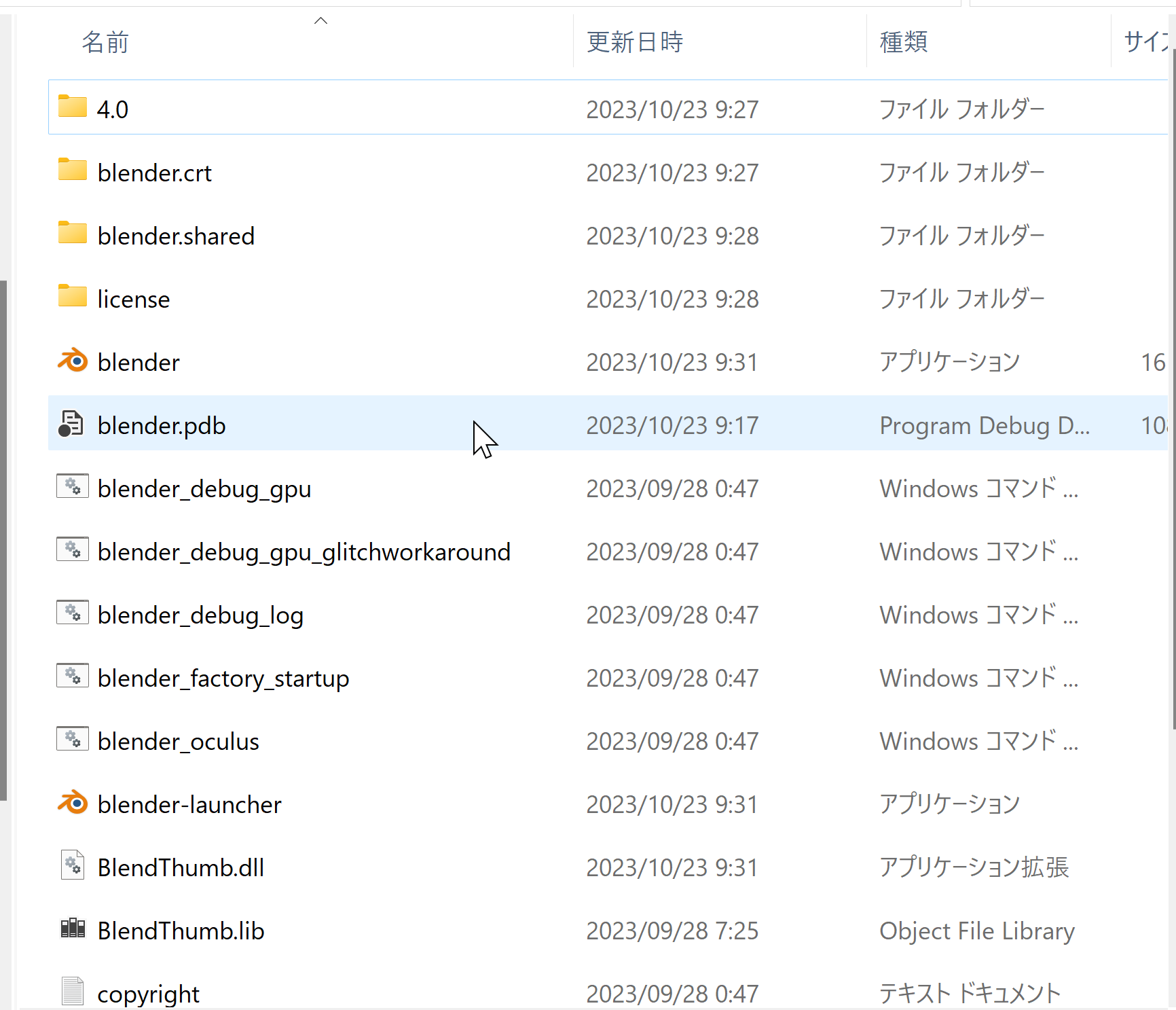The width and height of the screenshot is (1176, 1010).
Task: Select the blender.crt folder name
Action: pos(155,173)
